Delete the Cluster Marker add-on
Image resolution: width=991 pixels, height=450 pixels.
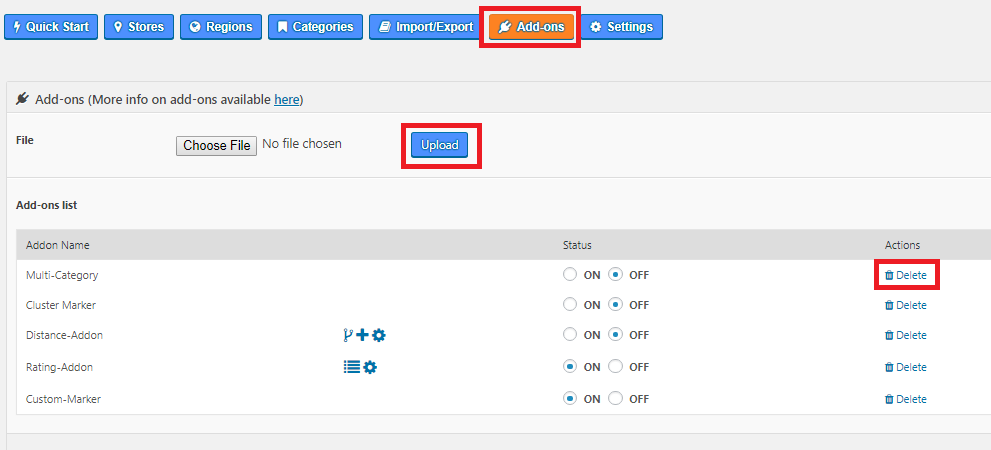(x=906, y=305)
